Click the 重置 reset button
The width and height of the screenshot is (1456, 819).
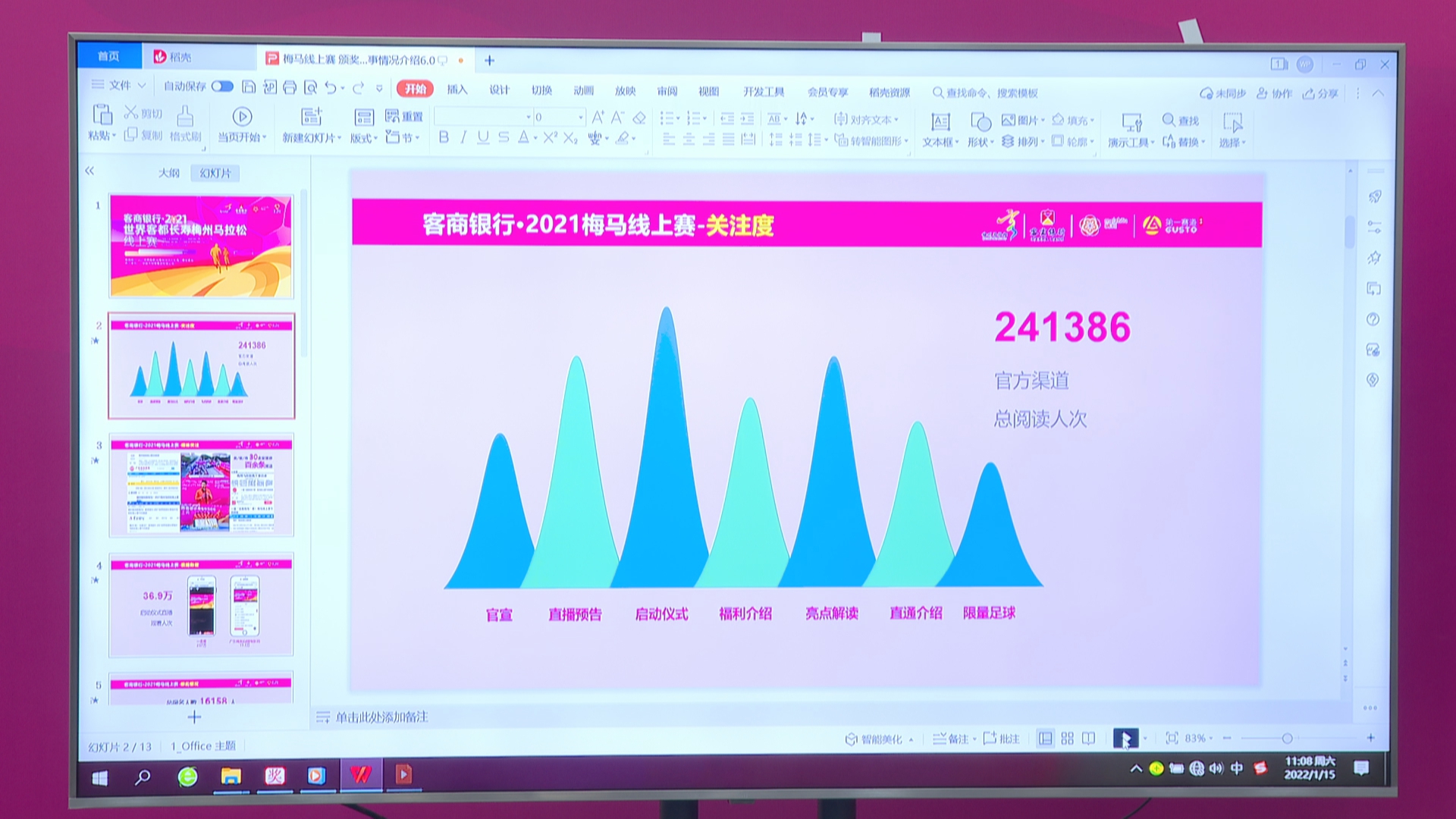pyautogui.click(x=404, y=116)
